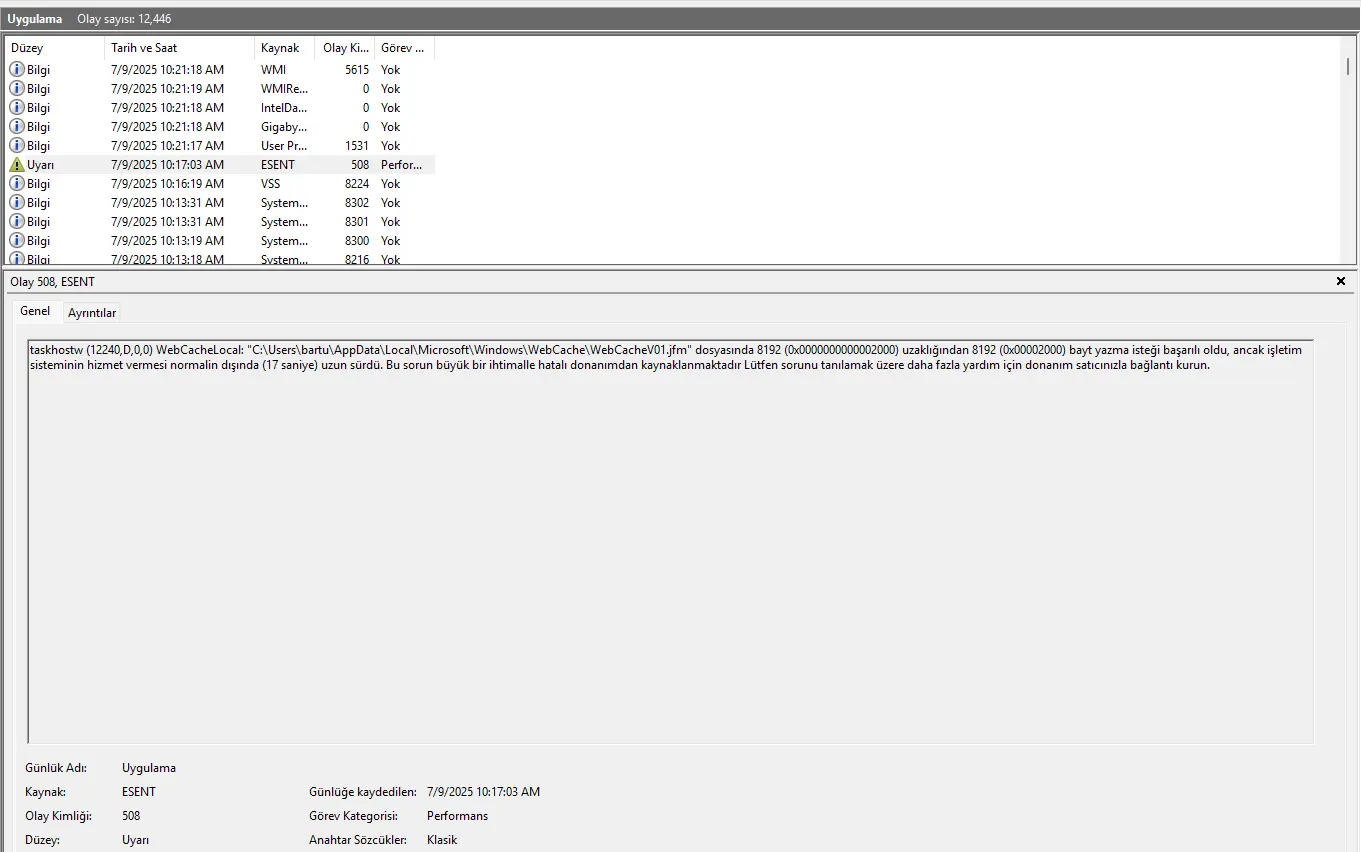Viewport: 1361px width, 852px height.
Task: Select source cell Gigaby...
Action: pos(284,127)
